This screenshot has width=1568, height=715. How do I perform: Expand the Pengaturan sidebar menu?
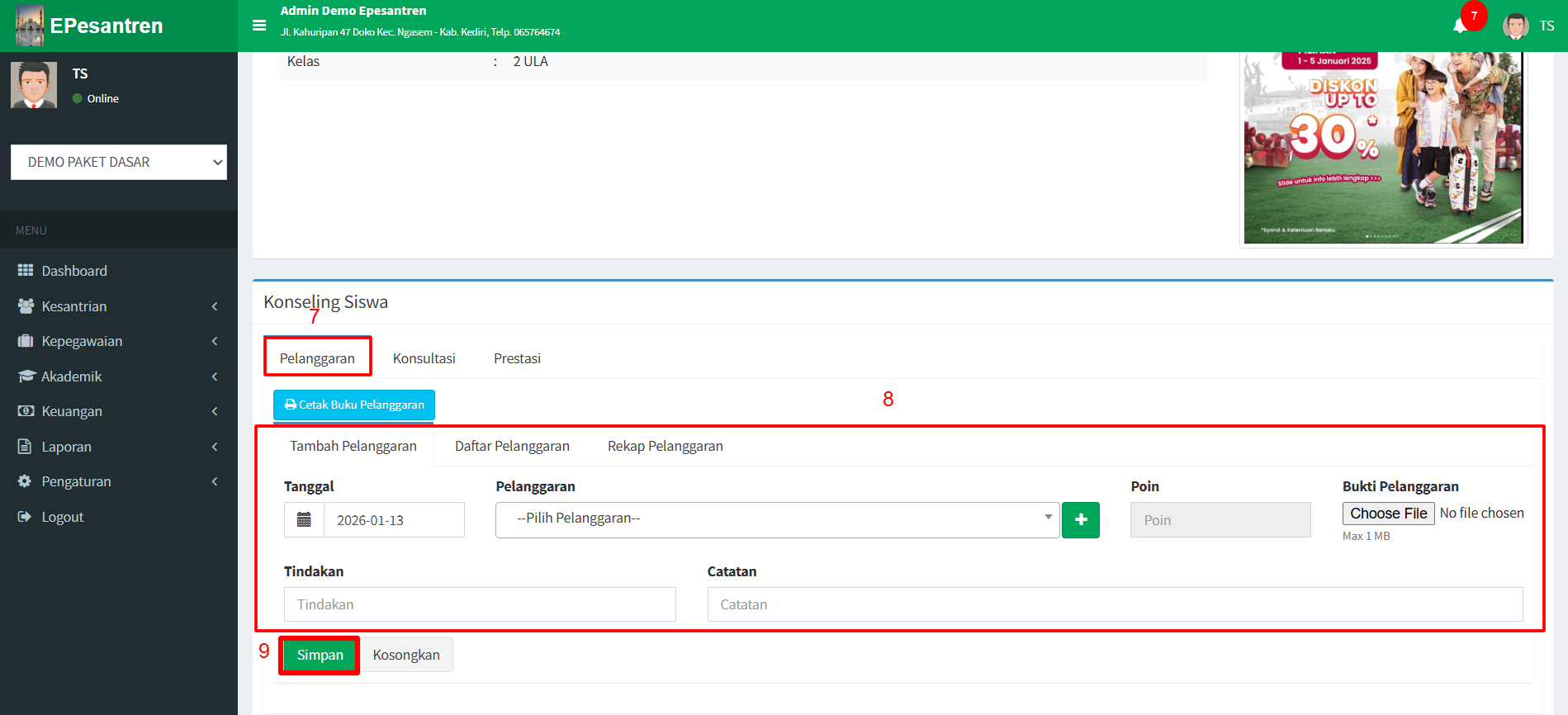[x=76, y=481]
